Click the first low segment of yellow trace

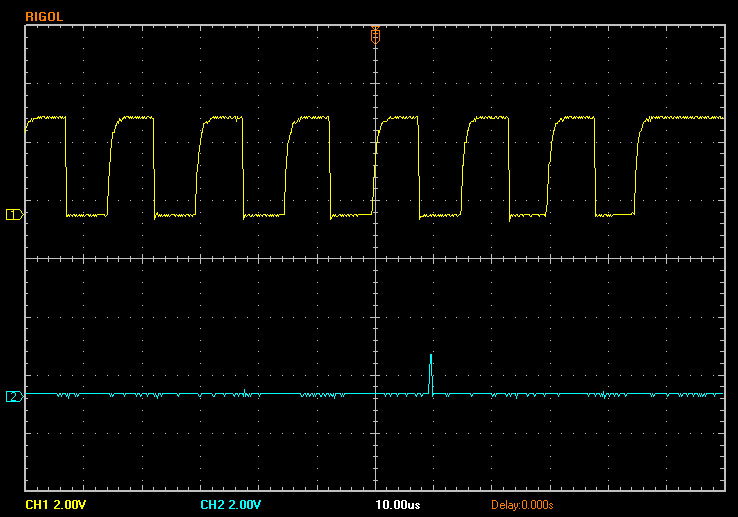coord(87,215)
